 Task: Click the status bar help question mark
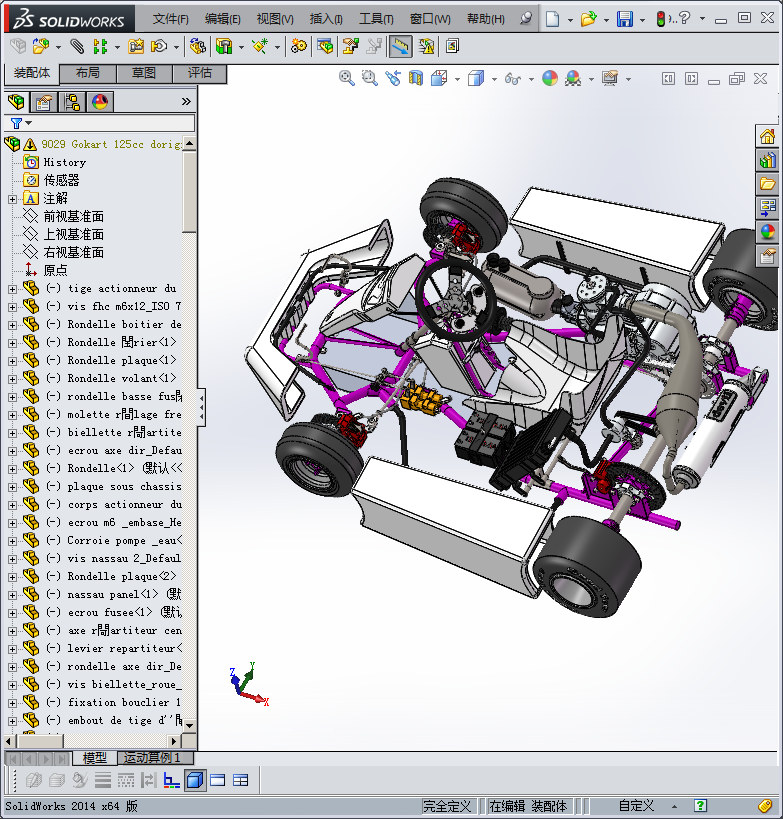point(700,805)
